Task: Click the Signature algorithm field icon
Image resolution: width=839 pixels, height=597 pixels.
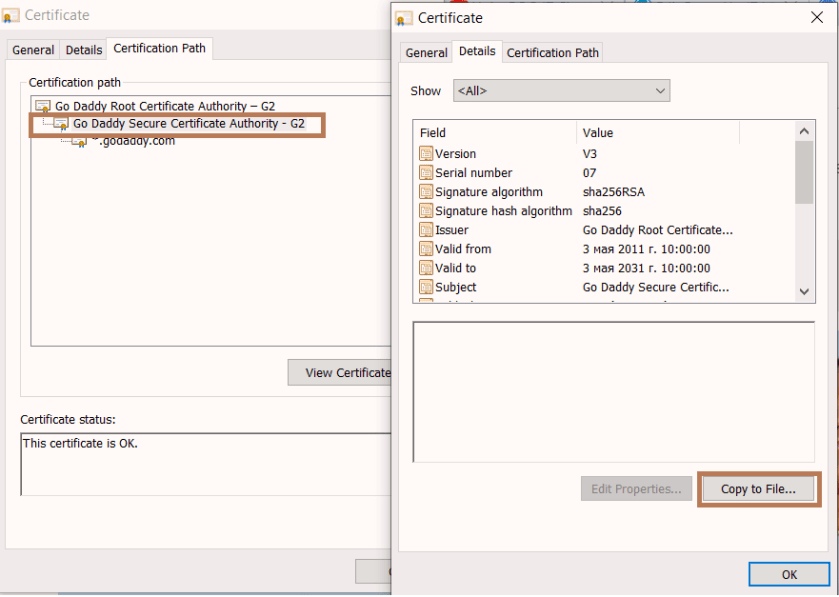Action: (424, 191)
